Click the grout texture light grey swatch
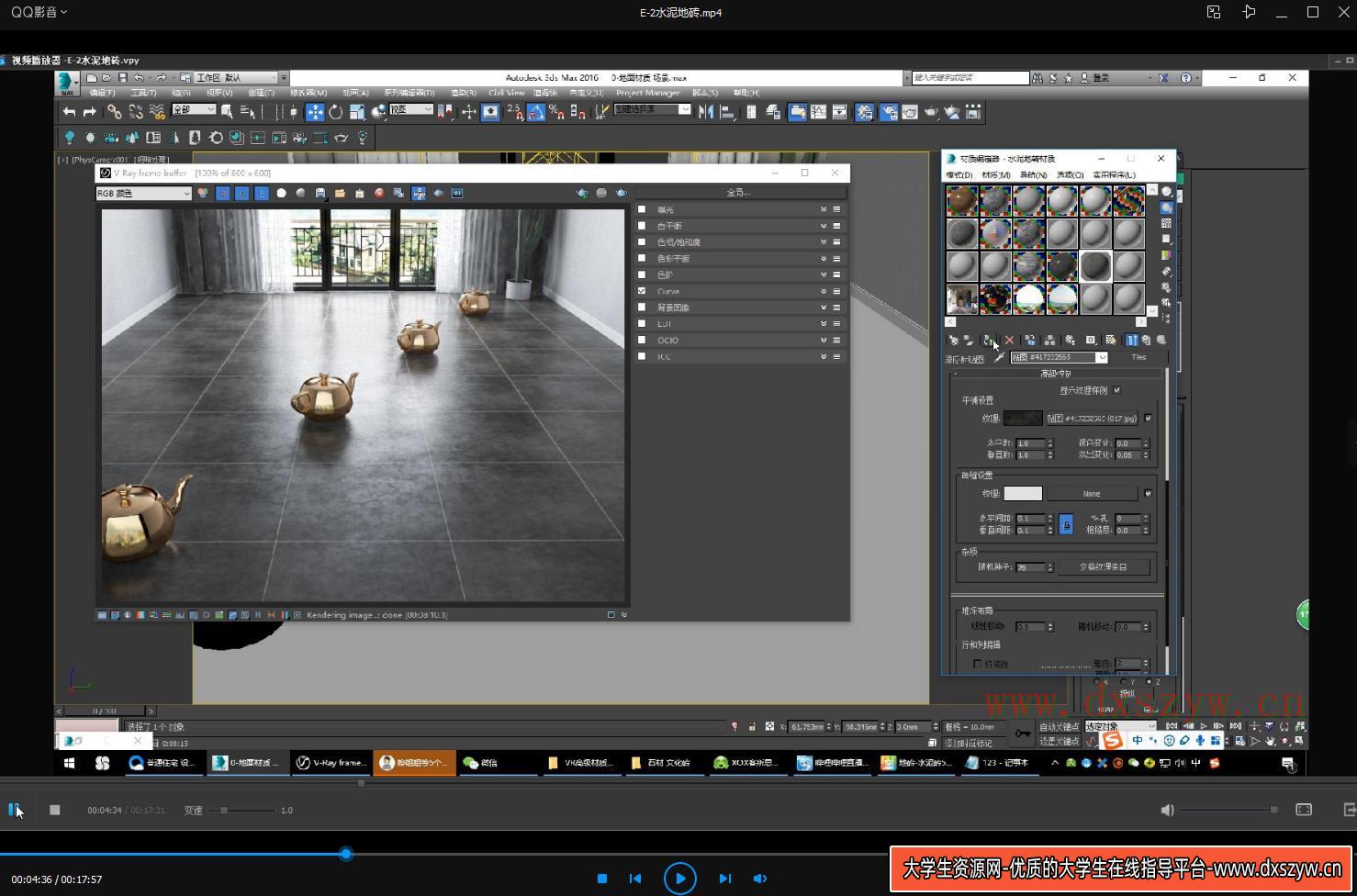Image resolution: width=1357 pixels, height=896 pixels. [1023, 494]
